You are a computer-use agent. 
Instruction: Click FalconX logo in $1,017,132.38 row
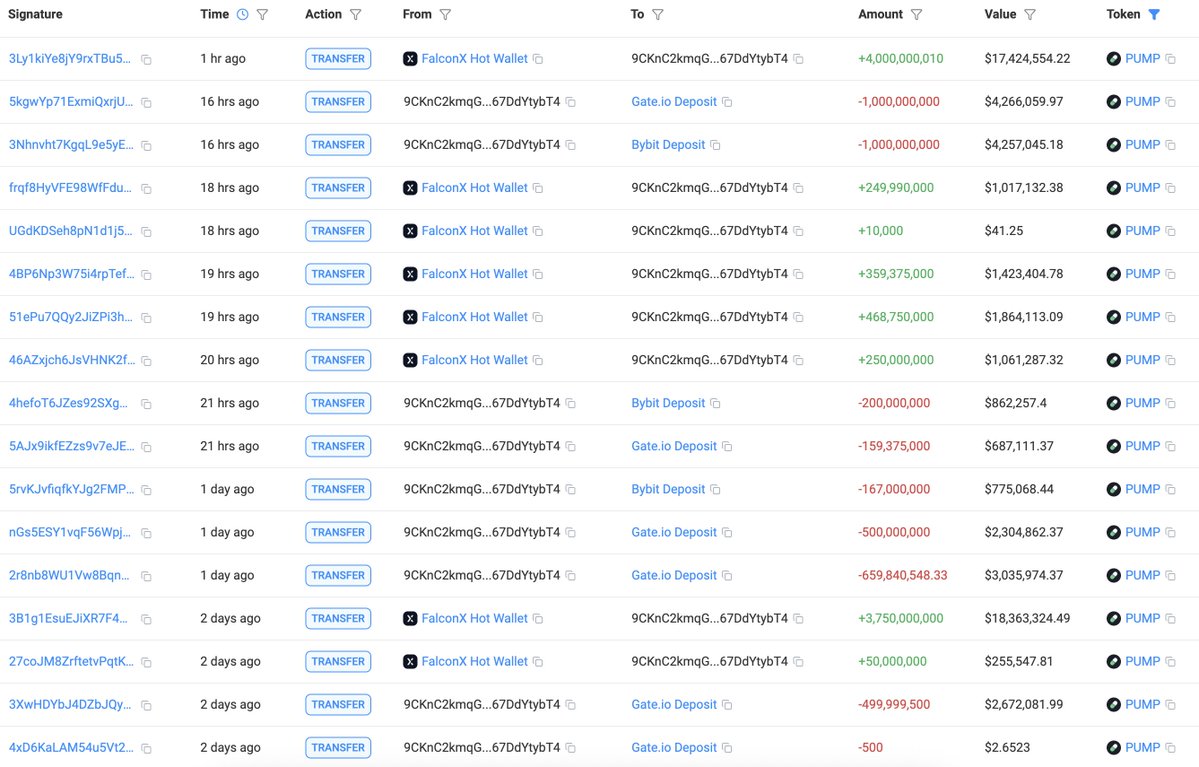[x=410, y=188]
